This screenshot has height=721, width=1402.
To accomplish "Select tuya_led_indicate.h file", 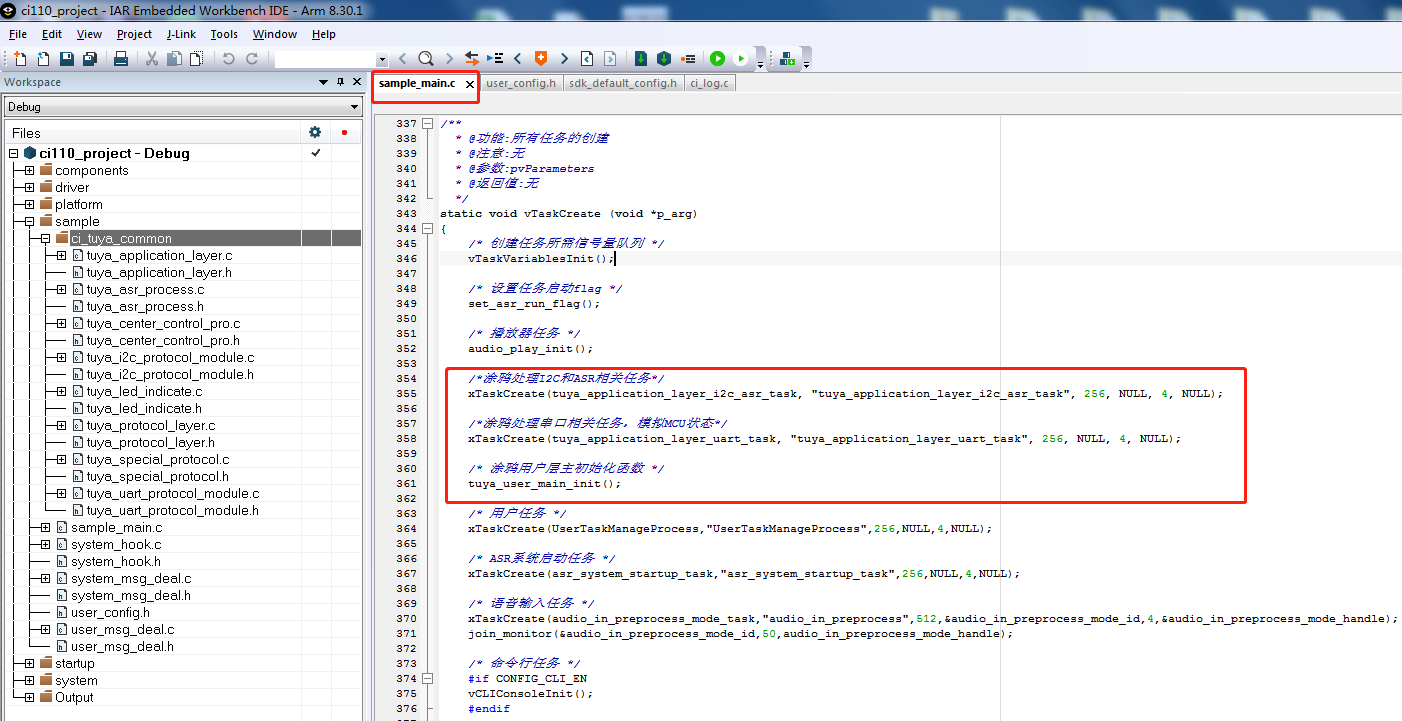I will (144, 408).
